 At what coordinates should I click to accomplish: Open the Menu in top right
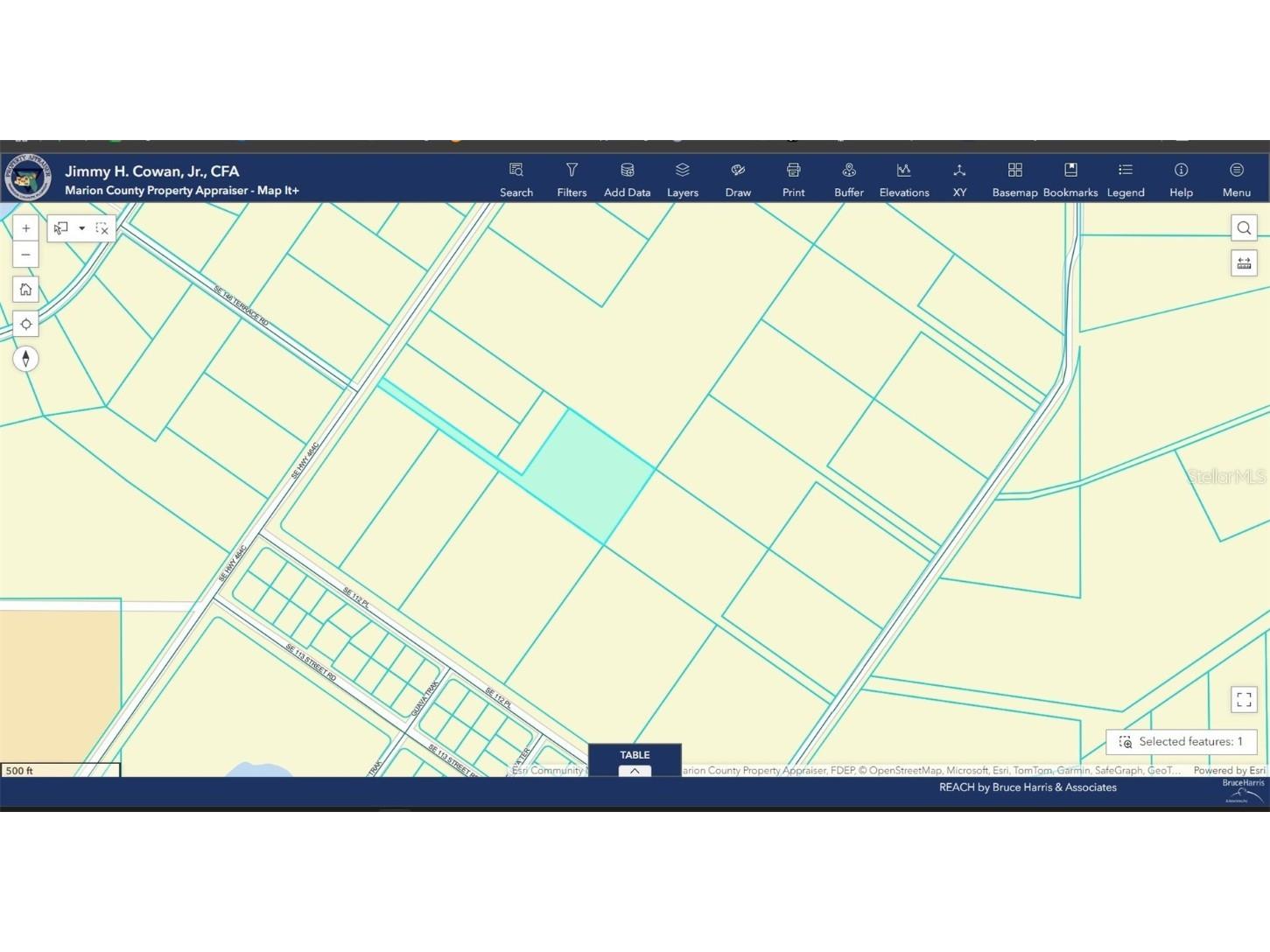pos(1236,178)
